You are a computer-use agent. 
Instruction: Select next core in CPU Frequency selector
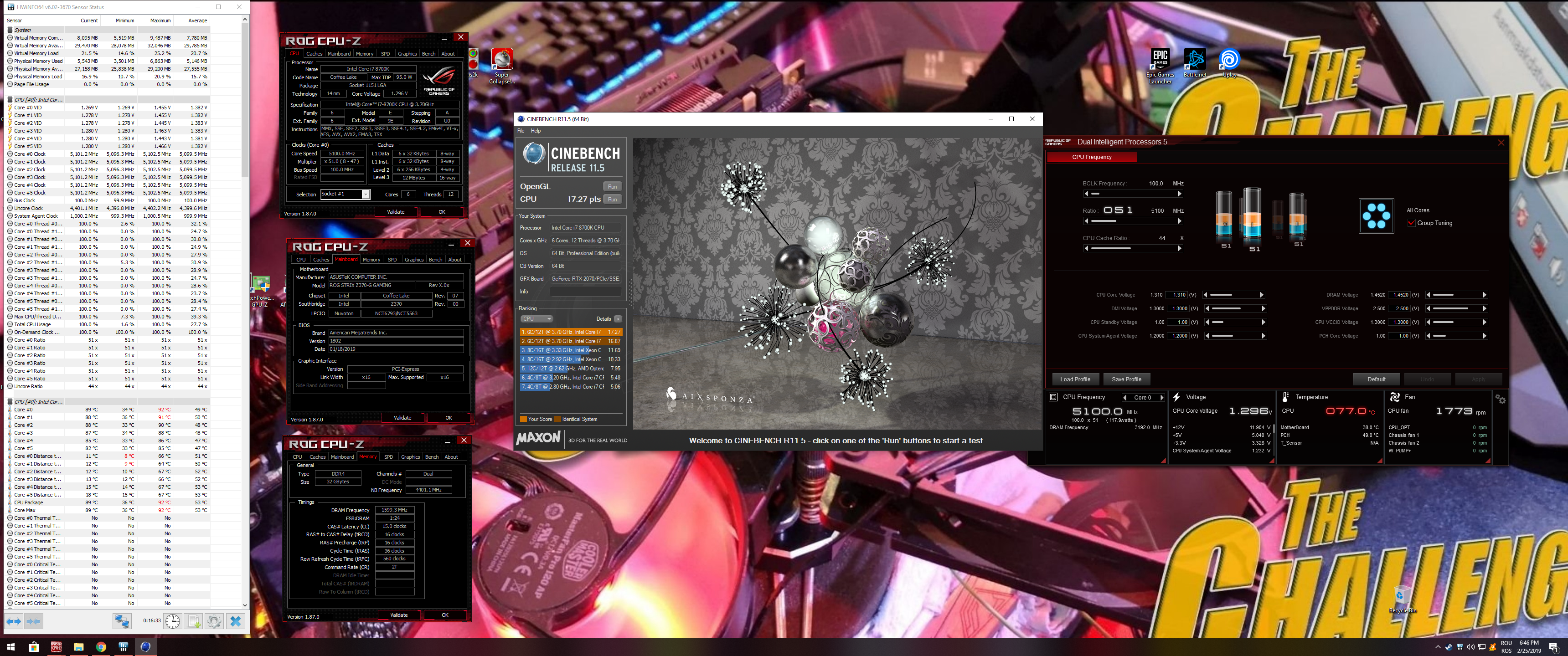(x=1162, y=397)
